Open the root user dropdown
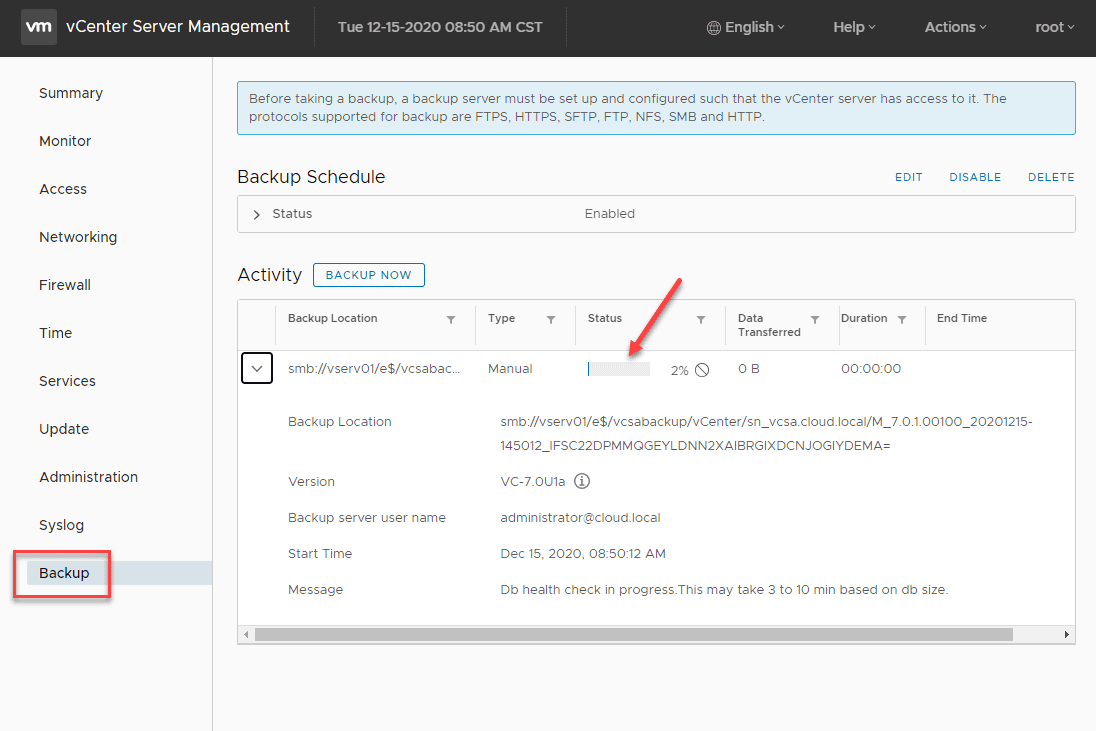The width and height of the screenshot is (1096, 731). (x=1054, y=27)
